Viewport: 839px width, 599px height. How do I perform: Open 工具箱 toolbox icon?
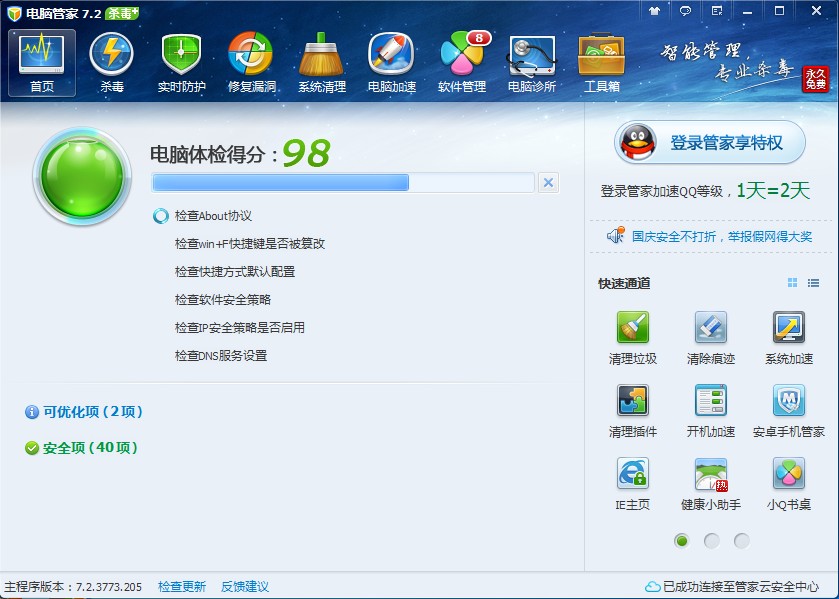click(601, 63)
